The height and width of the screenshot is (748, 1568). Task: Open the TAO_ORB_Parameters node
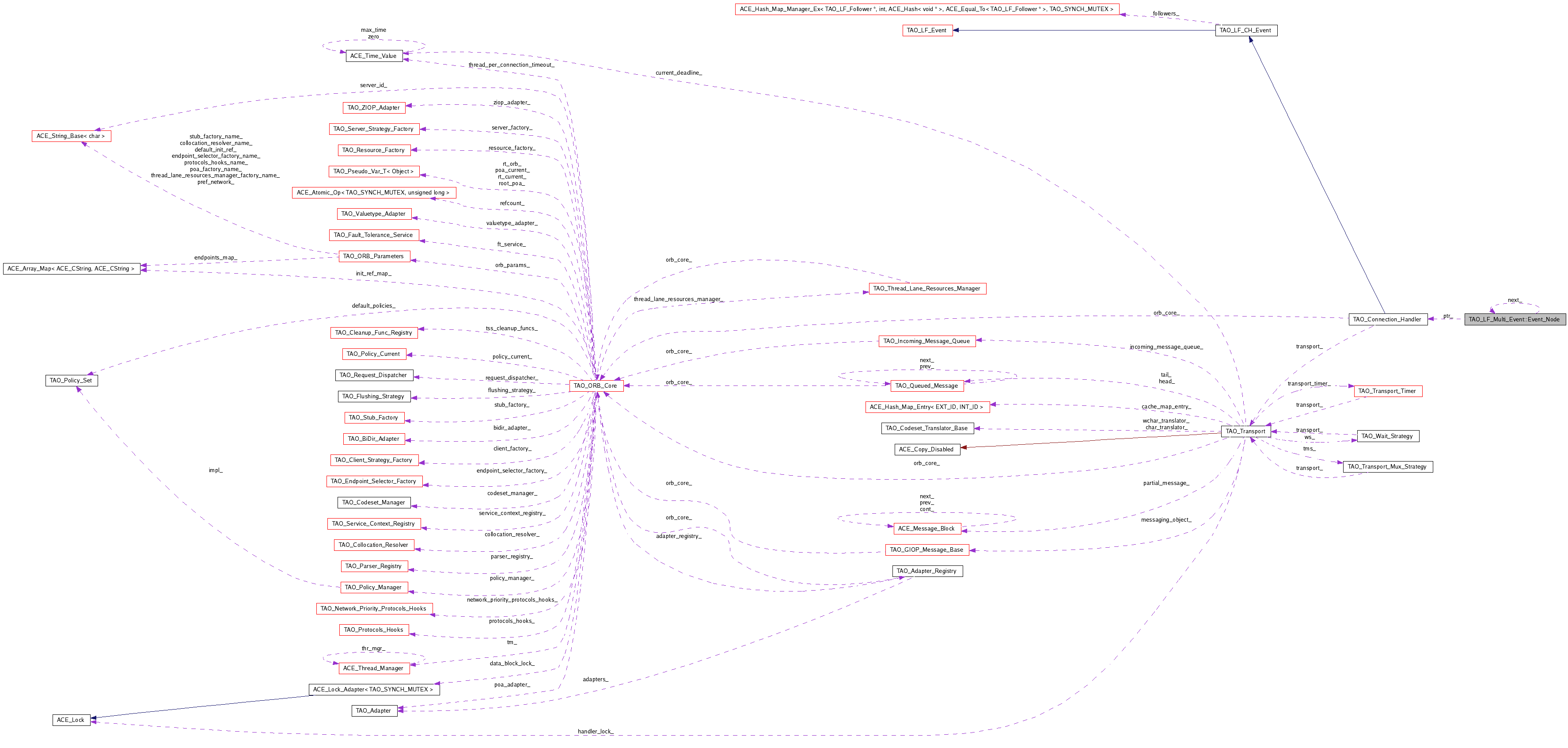click(x=373, y=256)
